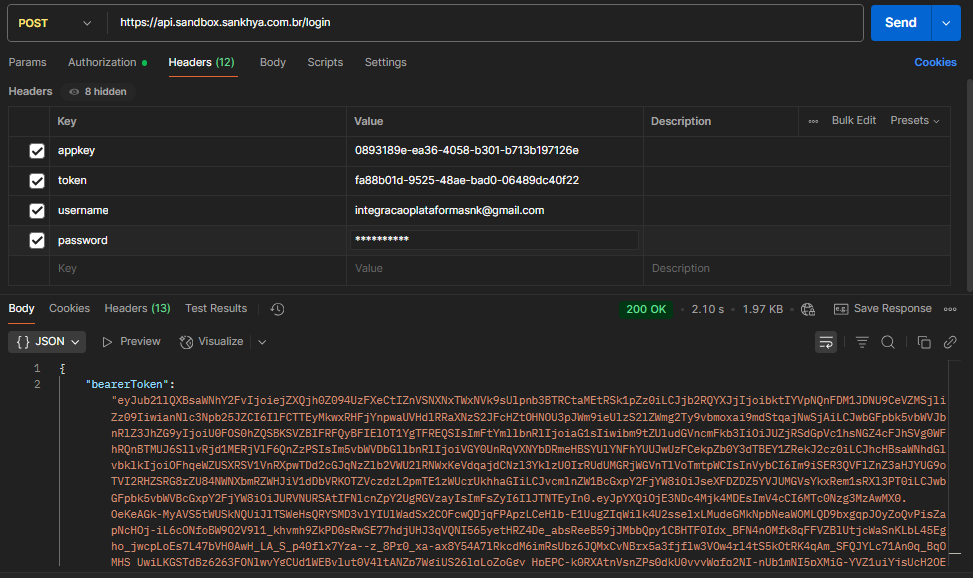Uncheck the token header checkbox
The height and width of the screenshot is (578, 973).
[37, 181]
